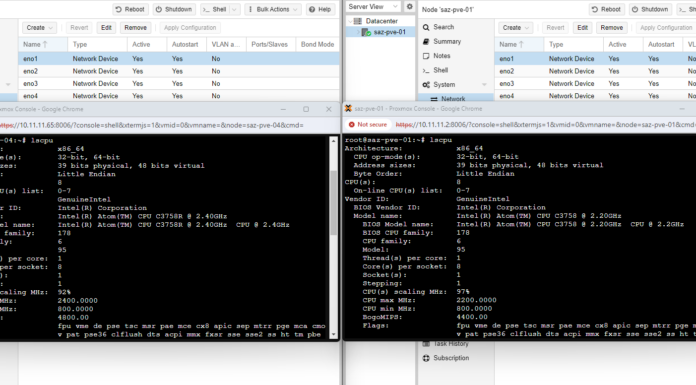Viewport: 696px width, 385px height.
Task: Click Reboot button in left Proxmox window
Action: tap(130, 9)
